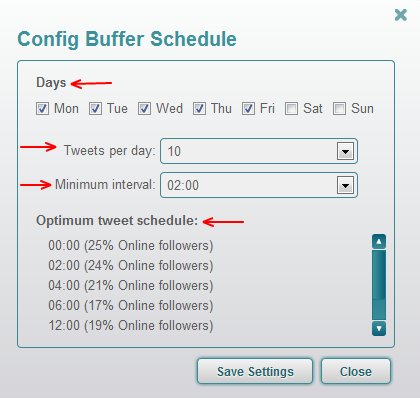Click the schedule list scrollbar thumb
Viewport: 420px width, 398px height.
pyautogui.click(x=379, y=275)
